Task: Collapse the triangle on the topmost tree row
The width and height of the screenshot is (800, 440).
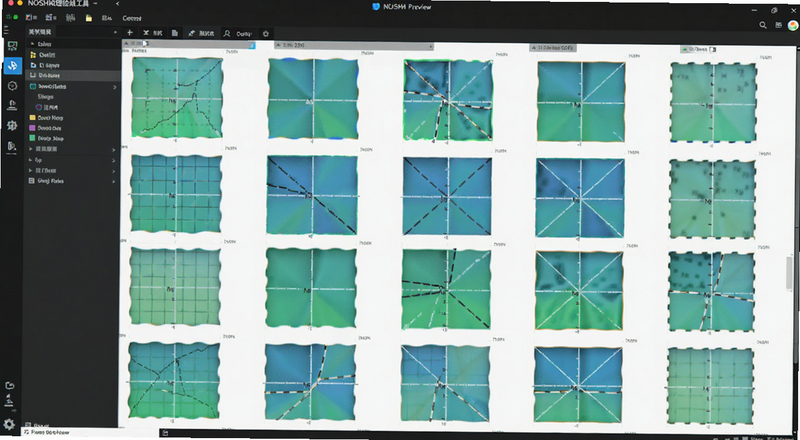Action: pyautogui.click(x=33, y=44)
